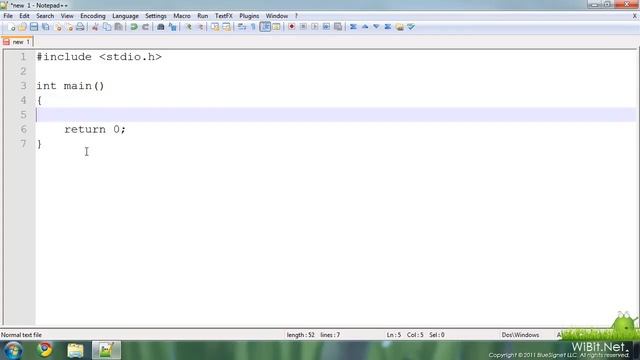Click the Close document toolbar icon
This screenshot has width=640, height=360.
click(x=58, y=27)
